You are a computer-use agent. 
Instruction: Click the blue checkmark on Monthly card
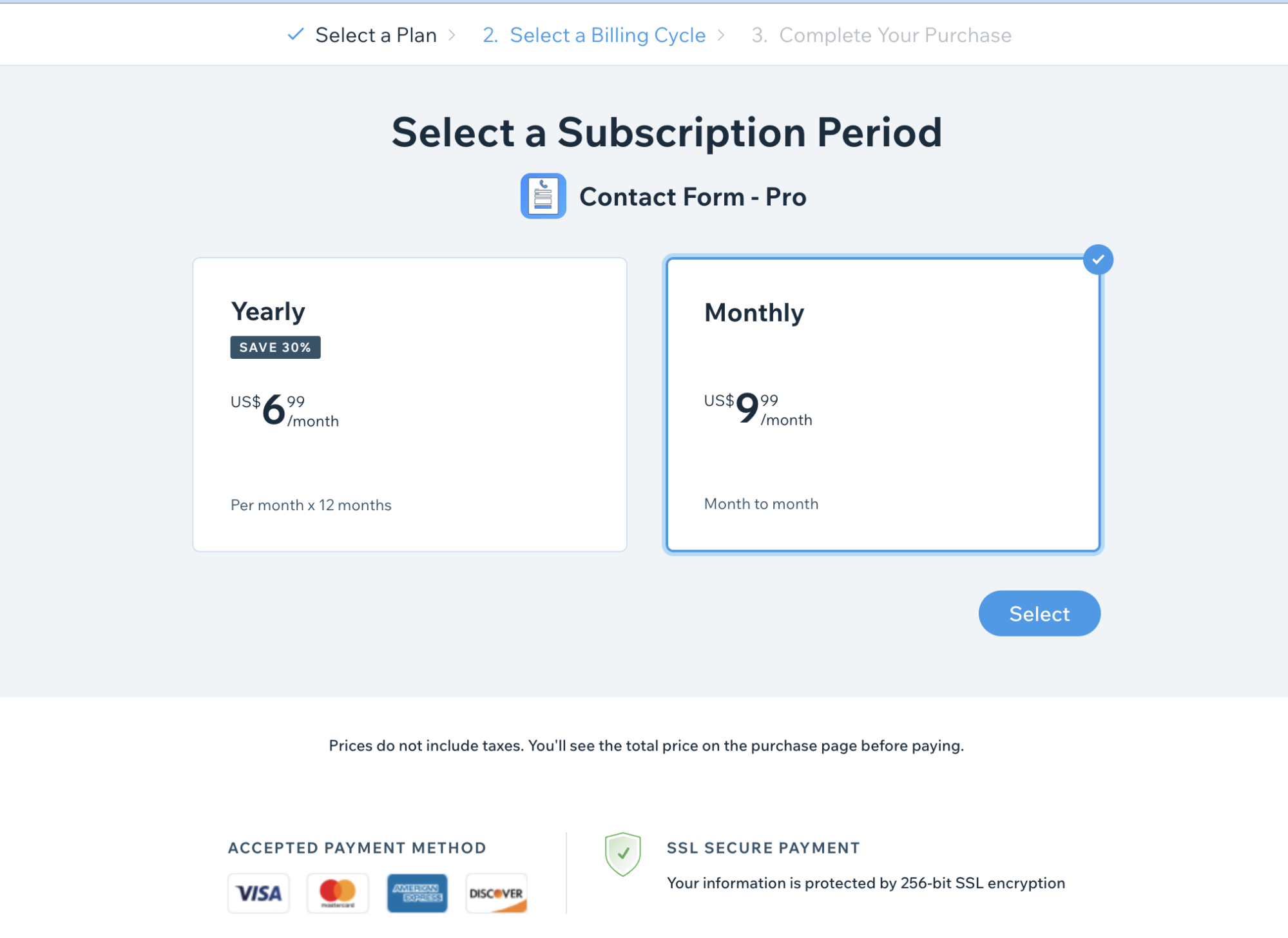click(x=1098, y=260)
